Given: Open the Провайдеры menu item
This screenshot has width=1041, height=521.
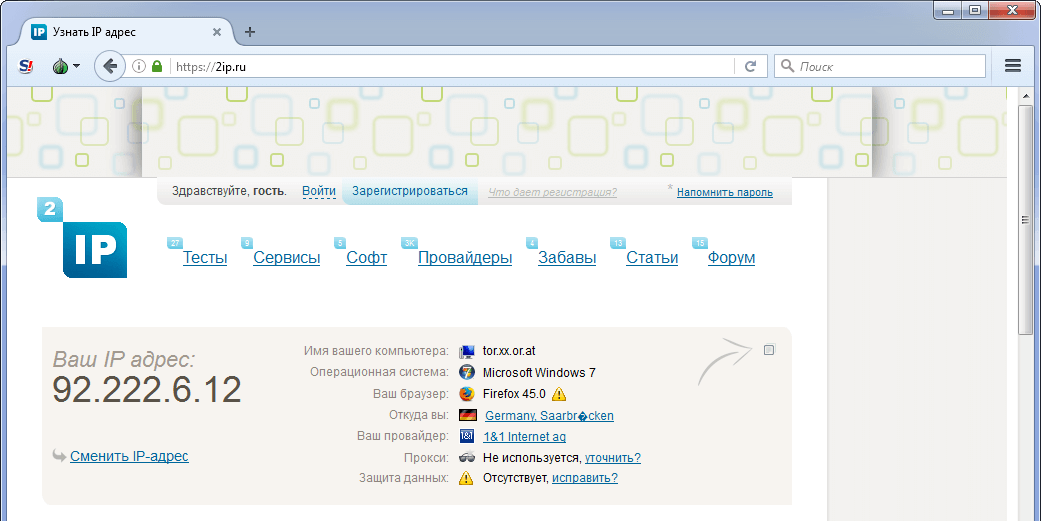Looking at the screenshot, I should pos(465,258).
